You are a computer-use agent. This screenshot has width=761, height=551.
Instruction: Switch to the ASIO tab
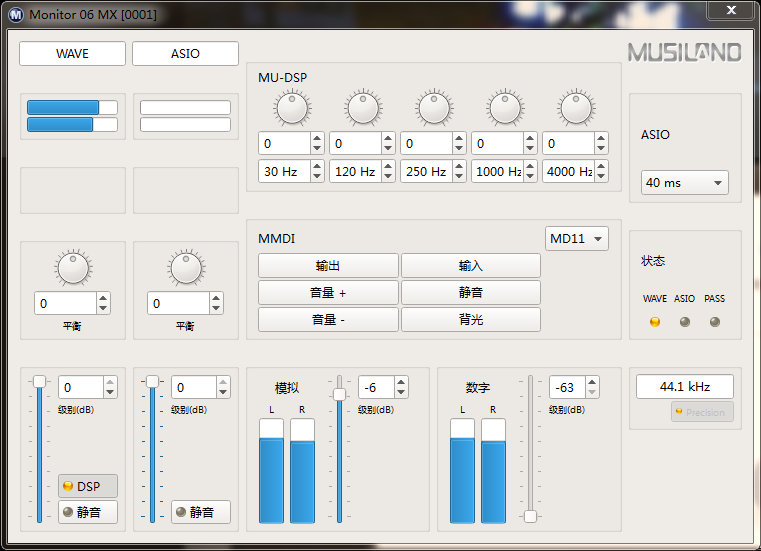click(185, 54)
